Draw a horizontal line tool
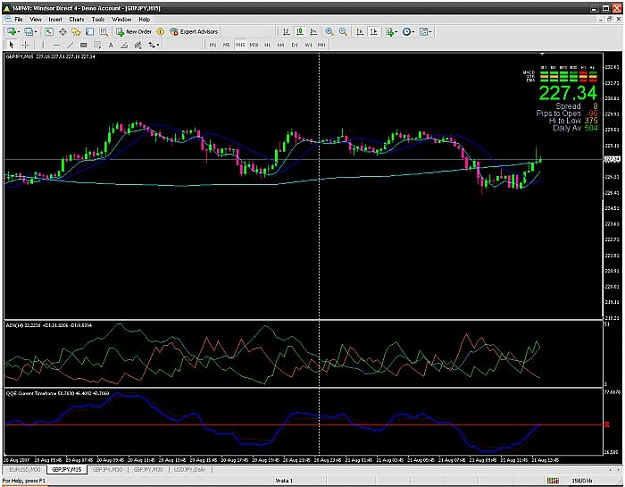 click(x=56, y=45)
